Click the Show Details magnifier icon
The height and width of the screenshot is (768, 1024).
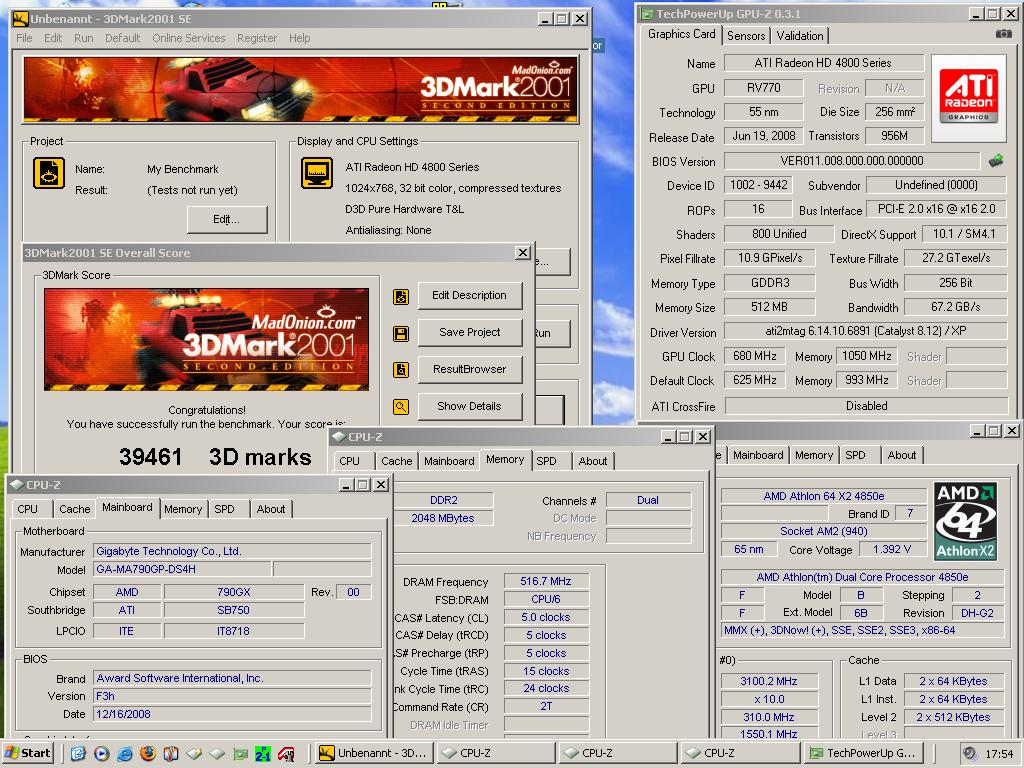point(401,407)
